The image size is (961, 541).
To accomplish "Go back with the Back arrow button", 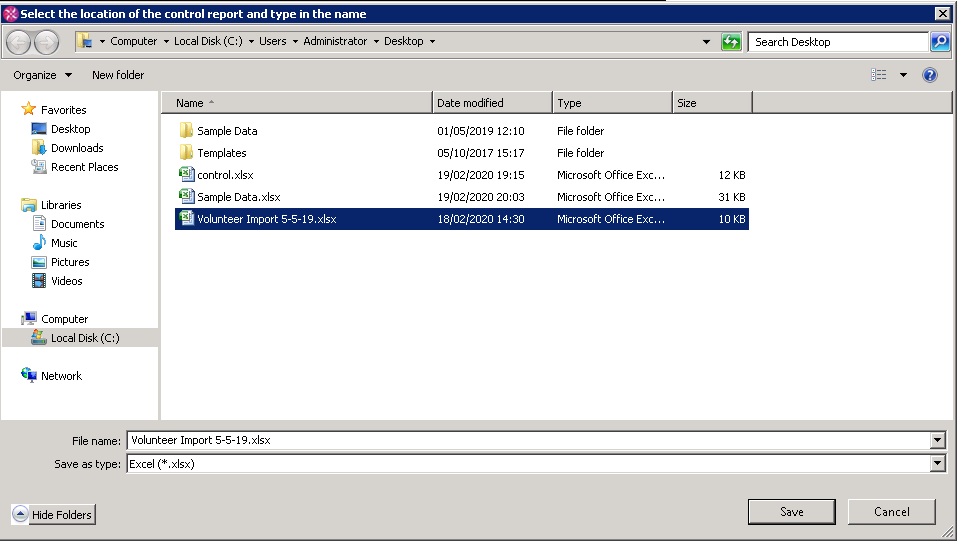I will tap(18, 42).
